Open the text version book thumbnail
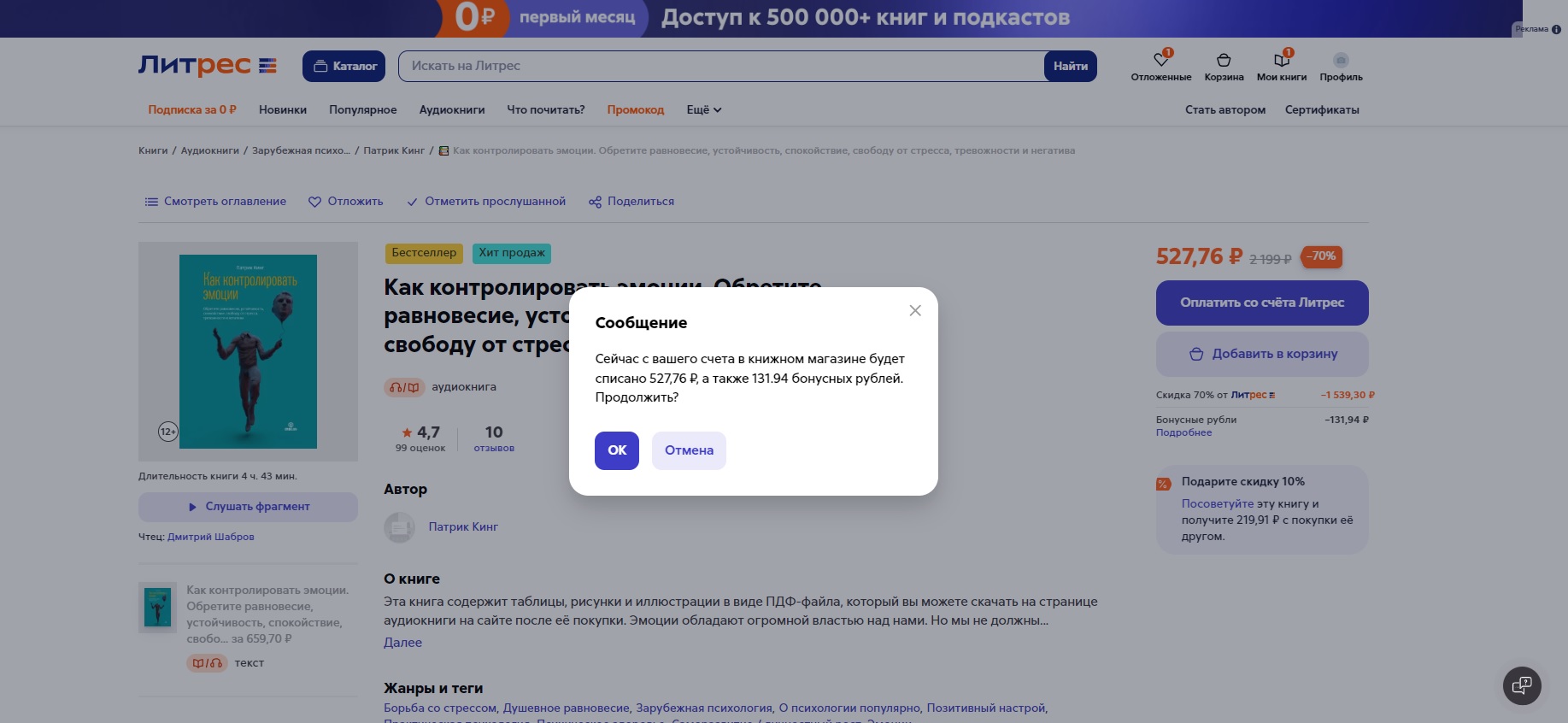 coord(157,608)
